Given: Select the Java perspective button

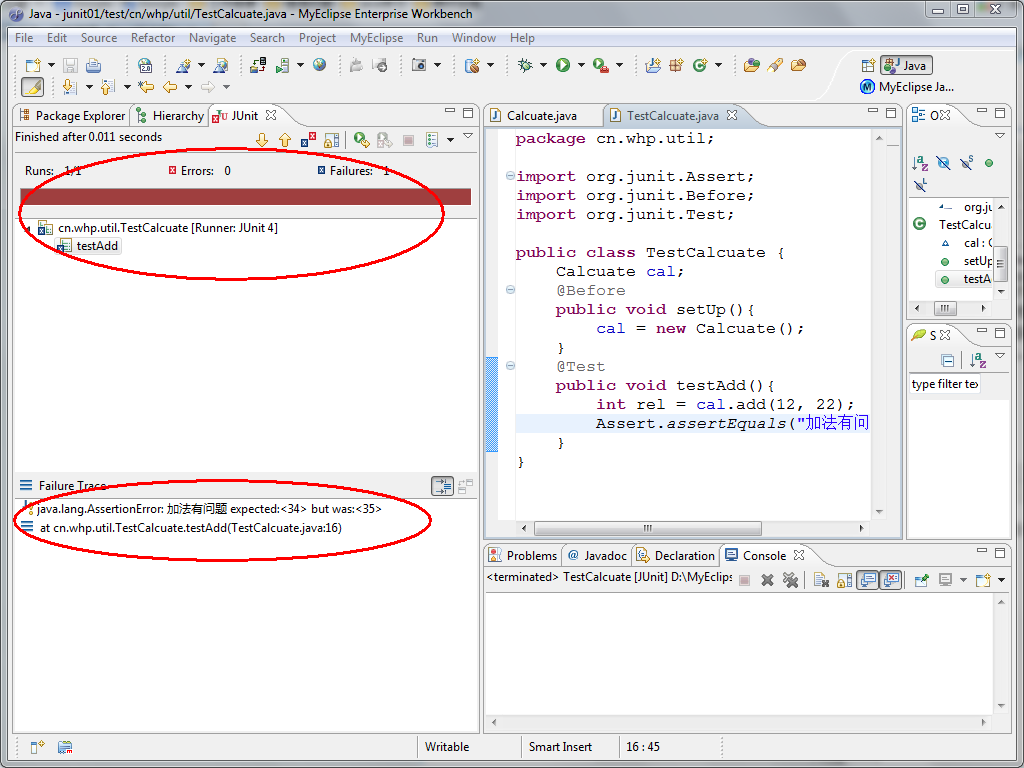Looking at the screenshot, I should [x=906, y=65].
